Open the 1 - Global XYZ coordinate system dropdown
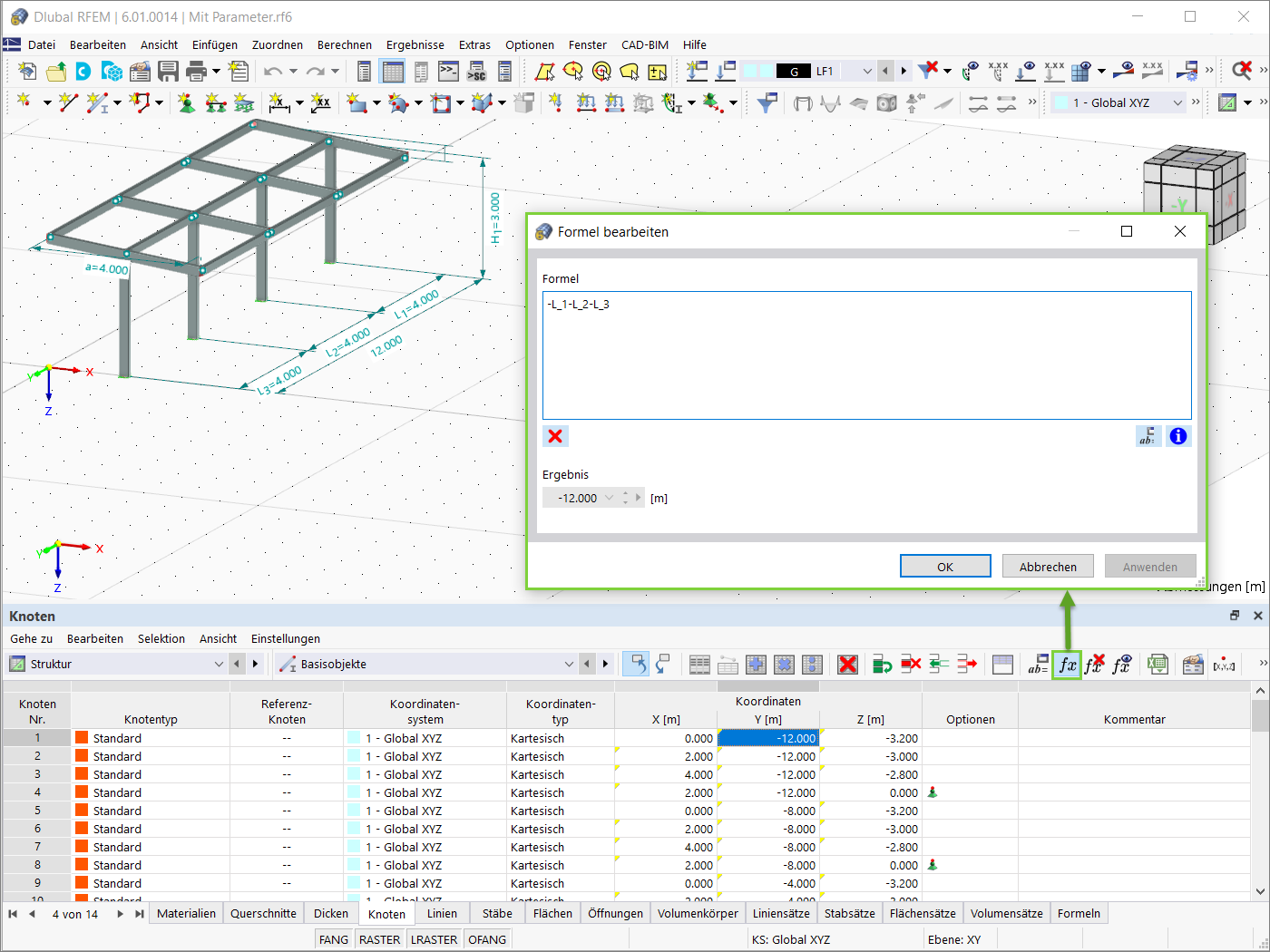 1177,102
